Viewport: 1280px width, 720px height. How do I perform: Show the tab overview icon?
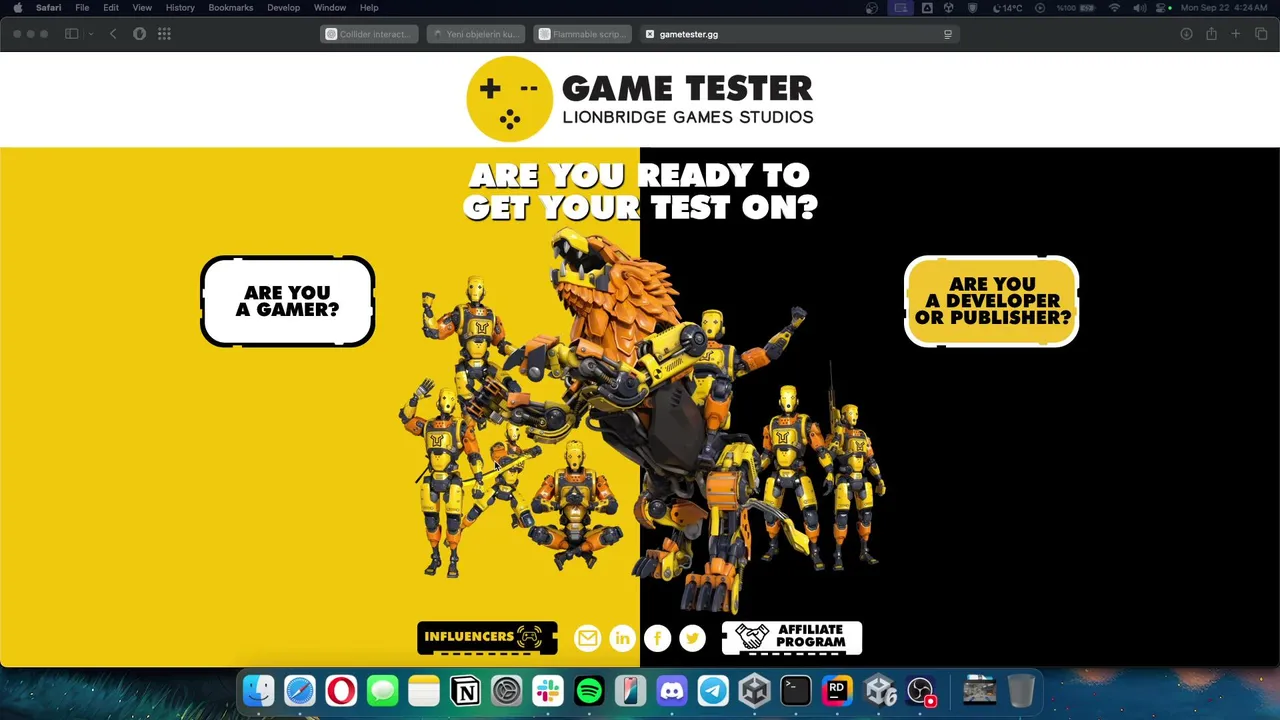(1261, 34)
